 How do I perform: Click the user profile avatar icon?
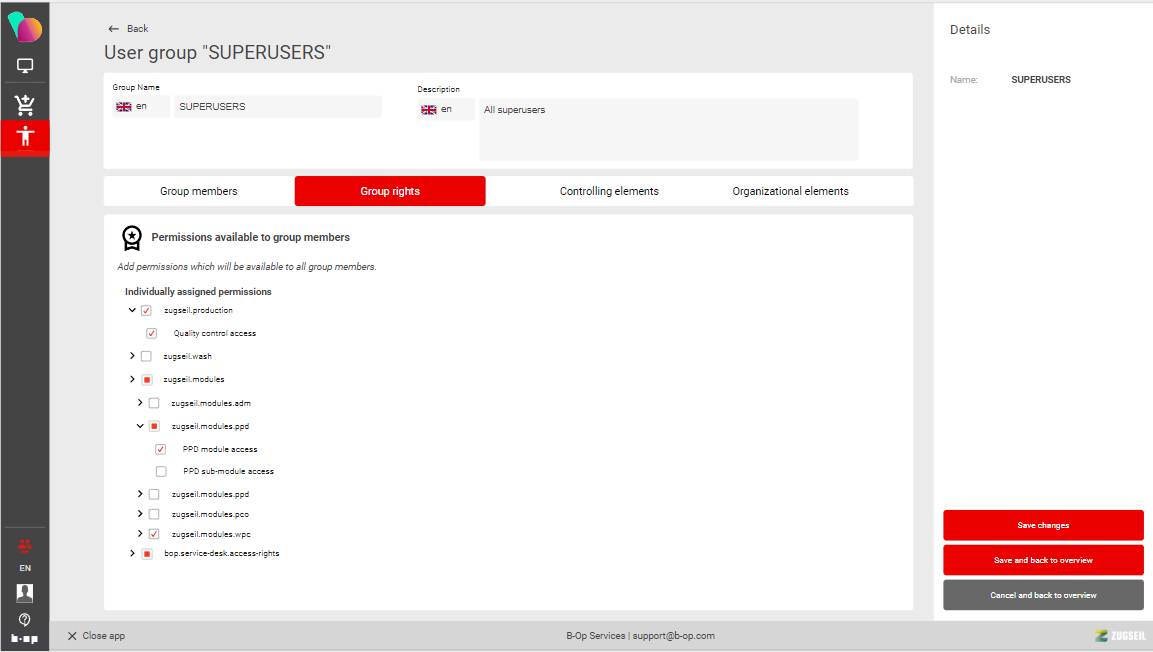click(x=25, y=593)
